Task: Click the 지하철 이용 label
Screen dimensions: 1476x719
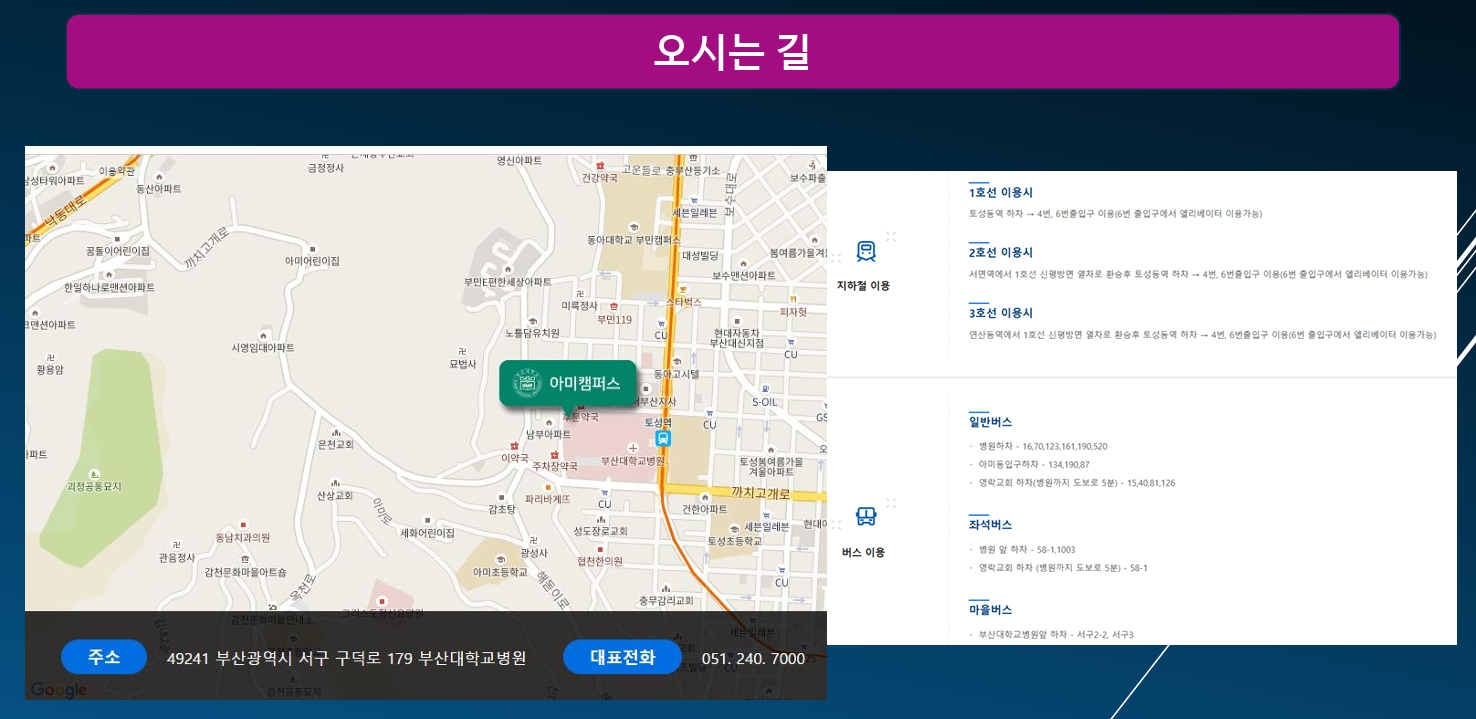Action: coord(863,285)
